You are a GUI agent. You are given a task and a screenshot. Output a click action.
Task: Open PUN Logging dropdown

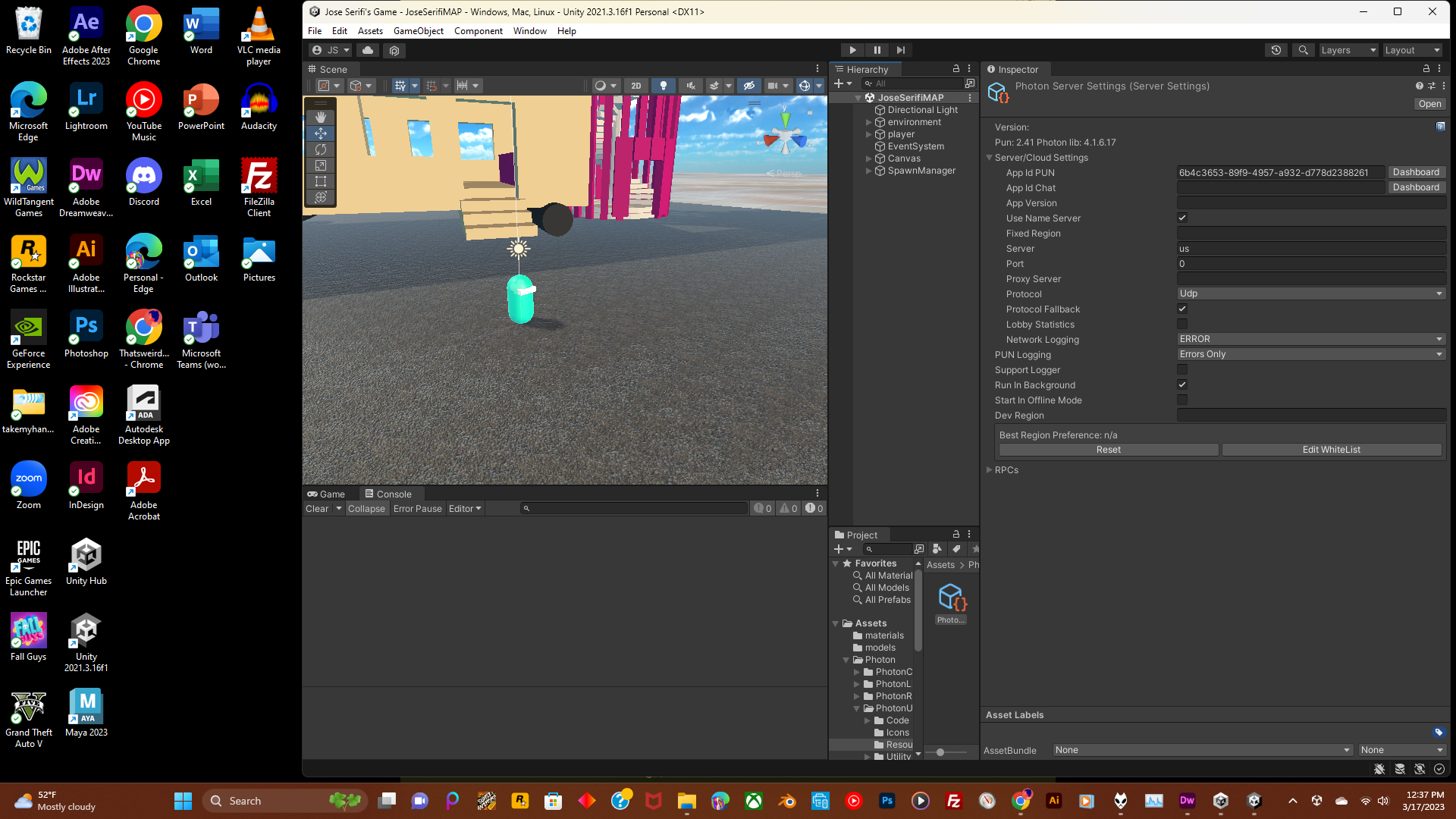coord(1310,354)
